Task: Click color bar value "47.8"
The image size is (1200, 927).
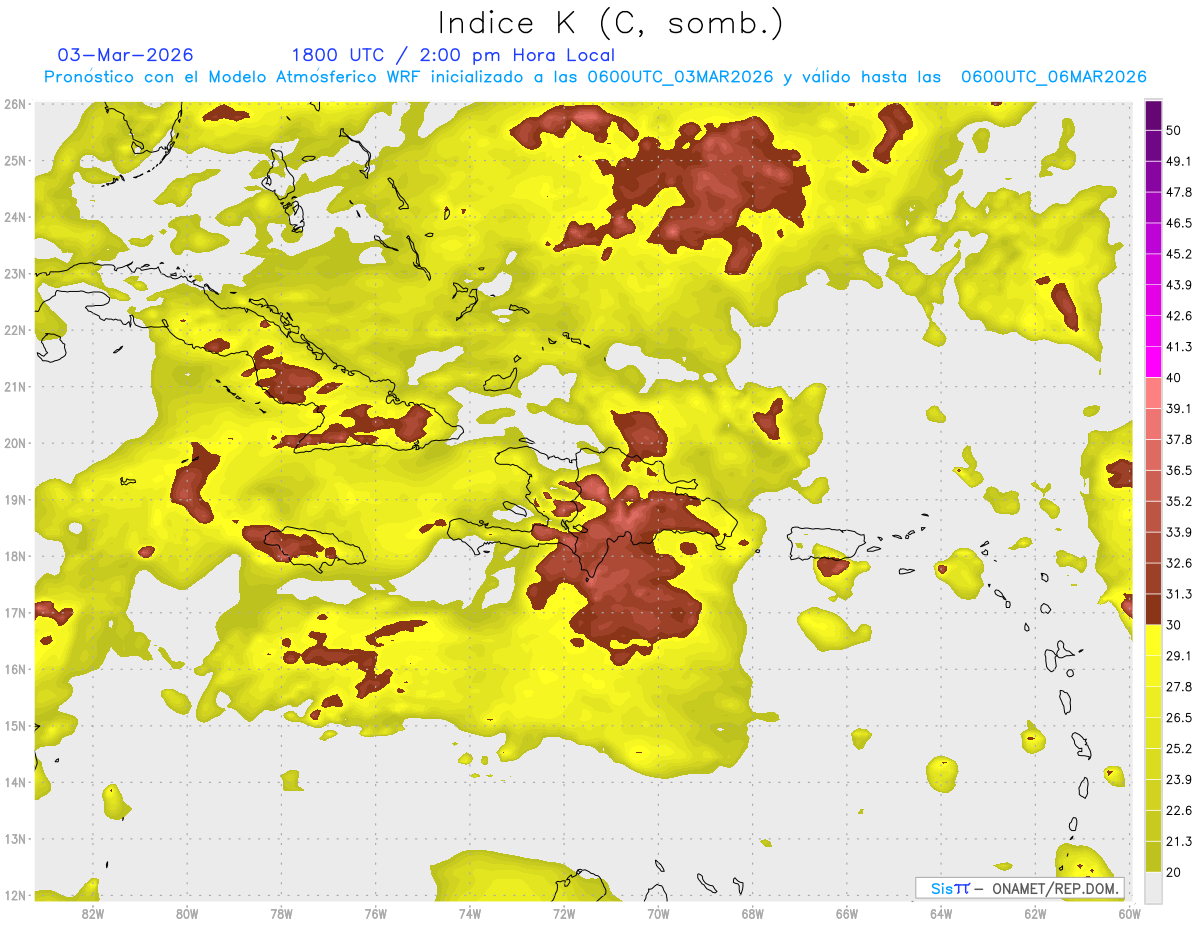Action: [x=1179, y=192]
